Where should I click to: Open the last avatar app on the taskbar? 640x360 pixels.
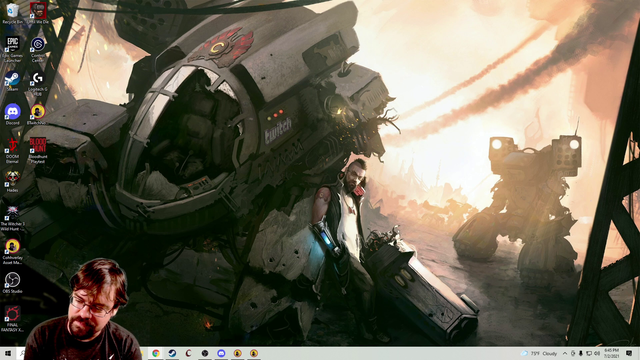coord(254,353)
